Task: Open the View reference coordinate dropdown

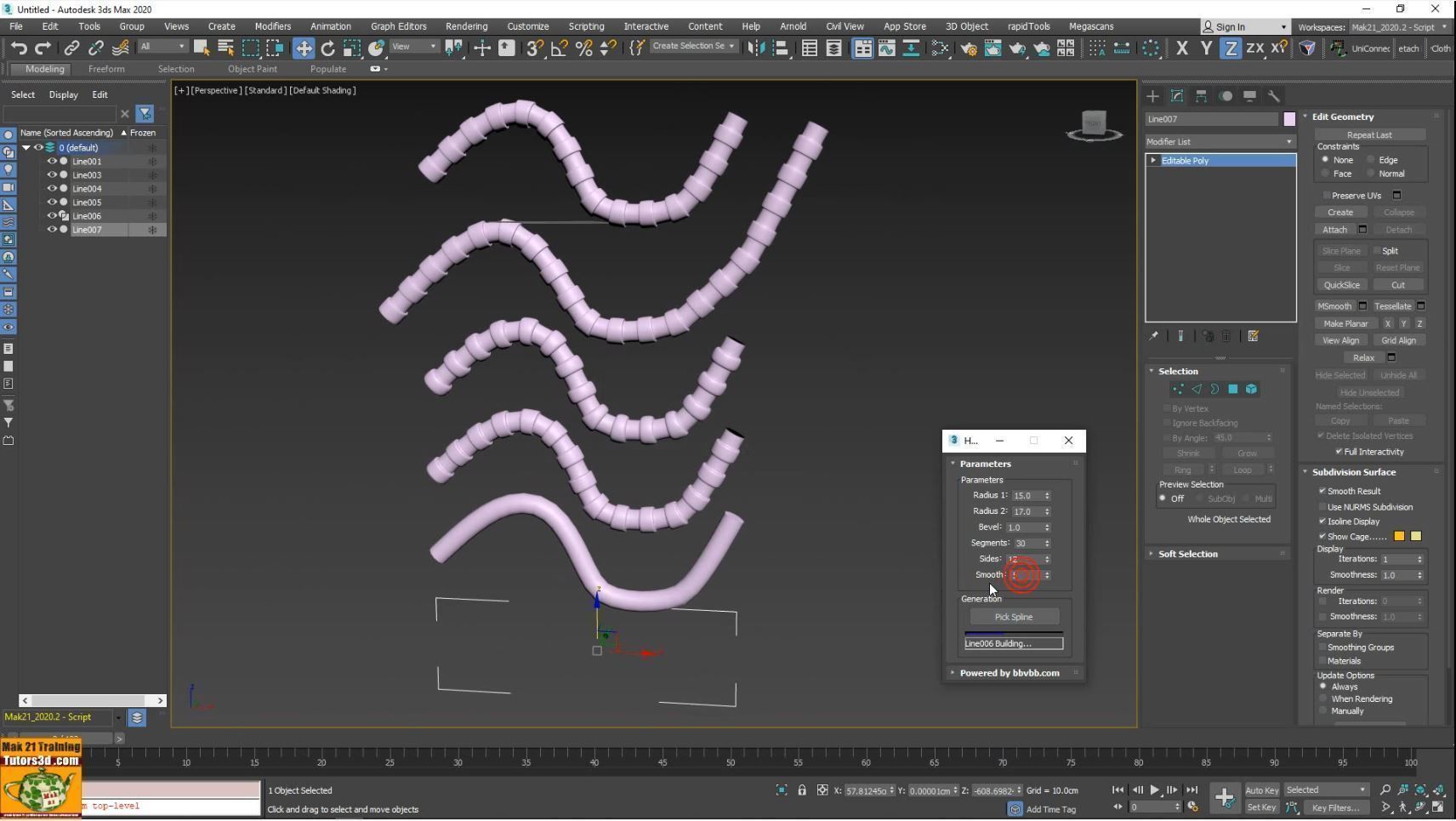Action: 414,47
